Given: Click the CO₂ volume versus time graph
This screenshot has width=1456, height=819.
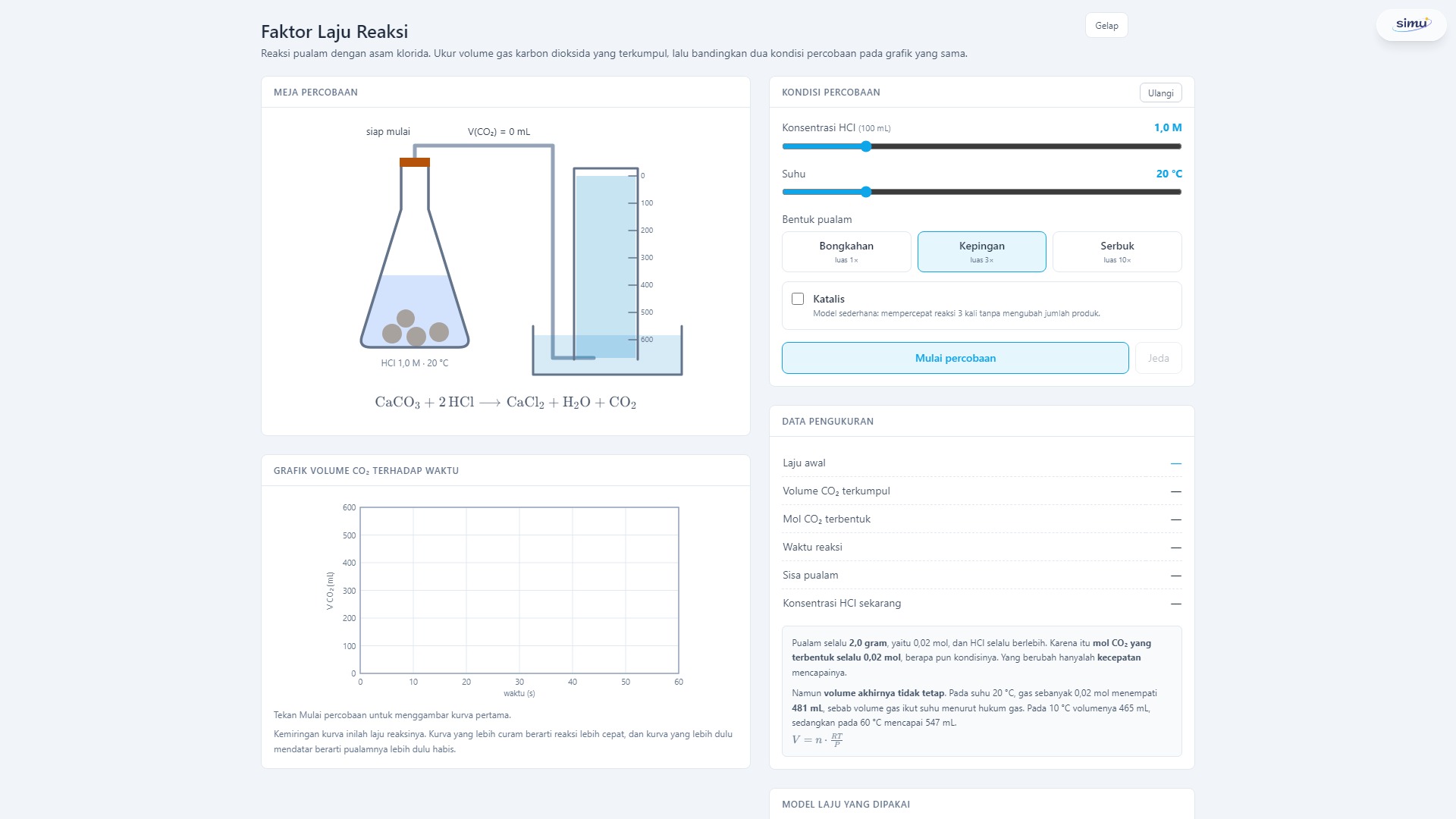Looking at the screenshot, I should pyautogui.click(x=519, y=590).
